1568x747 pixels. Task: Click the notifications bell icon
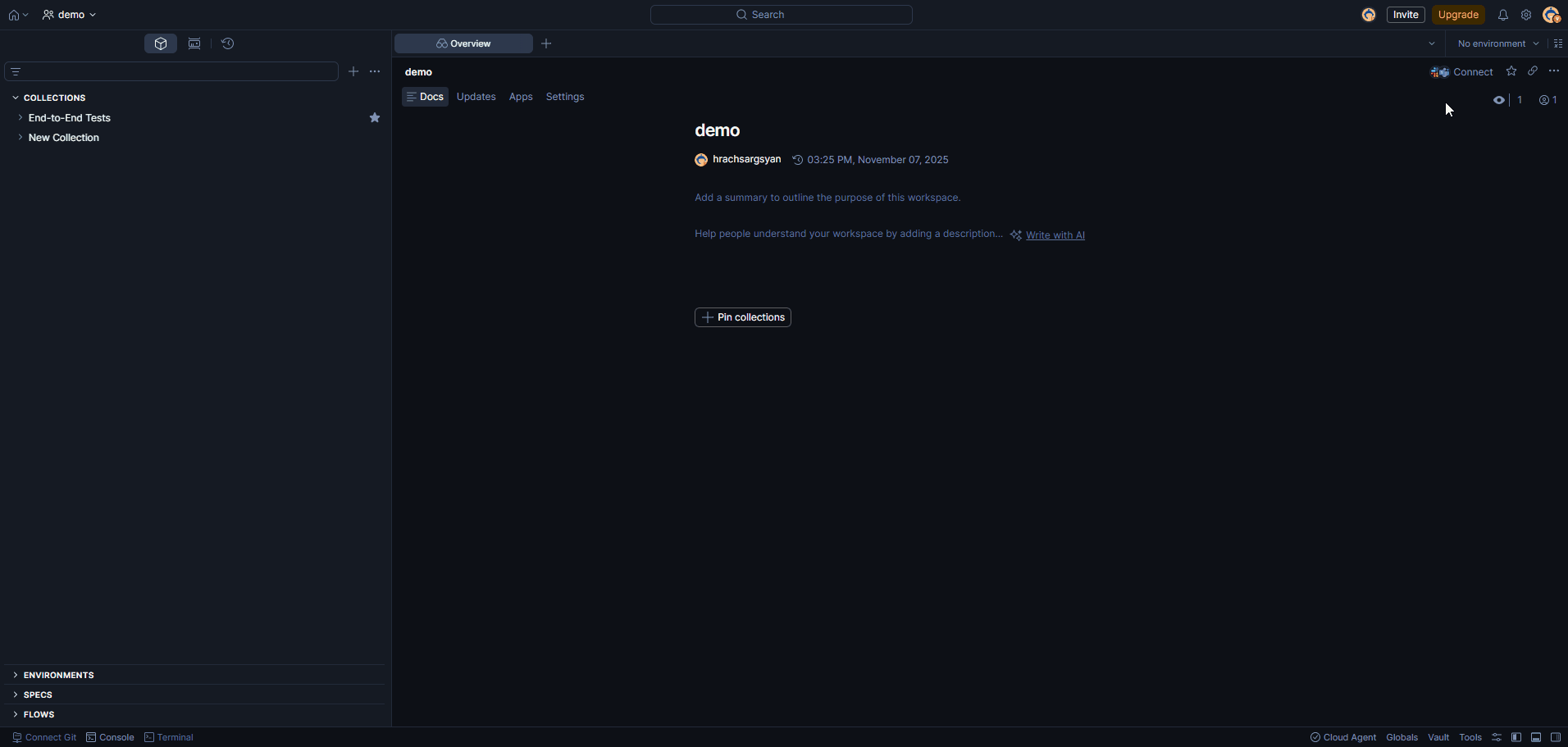1502,15
